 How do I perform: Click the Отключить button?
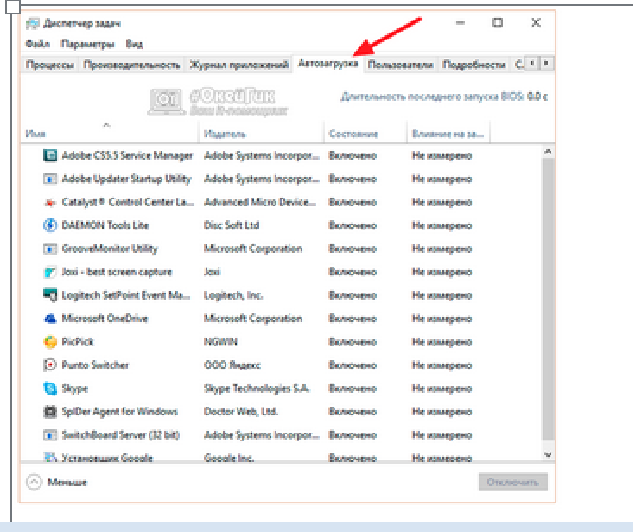pyautogui.click(x=513, y=482)
